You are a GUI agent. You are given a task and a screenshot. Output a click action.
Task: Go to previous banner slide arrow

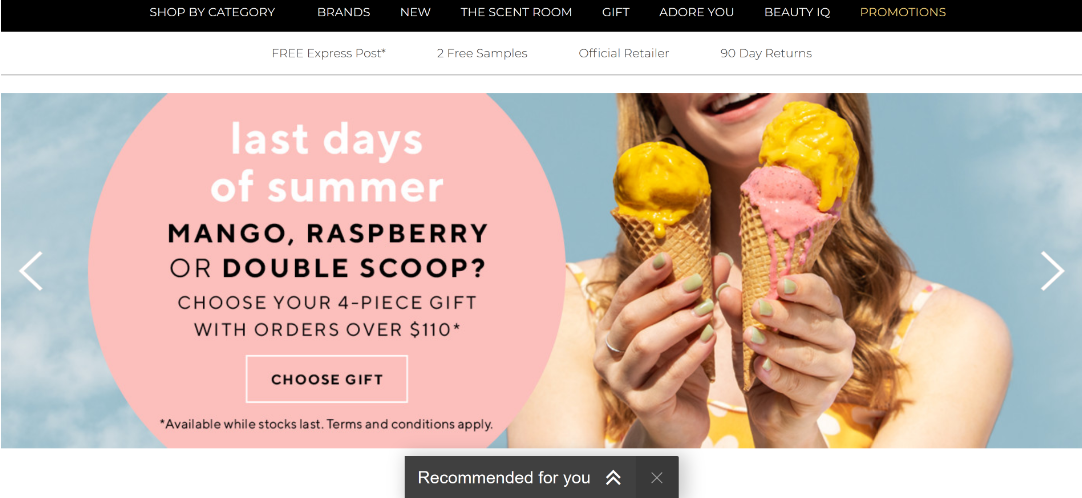pyautogui.click(x=31, y=271)
